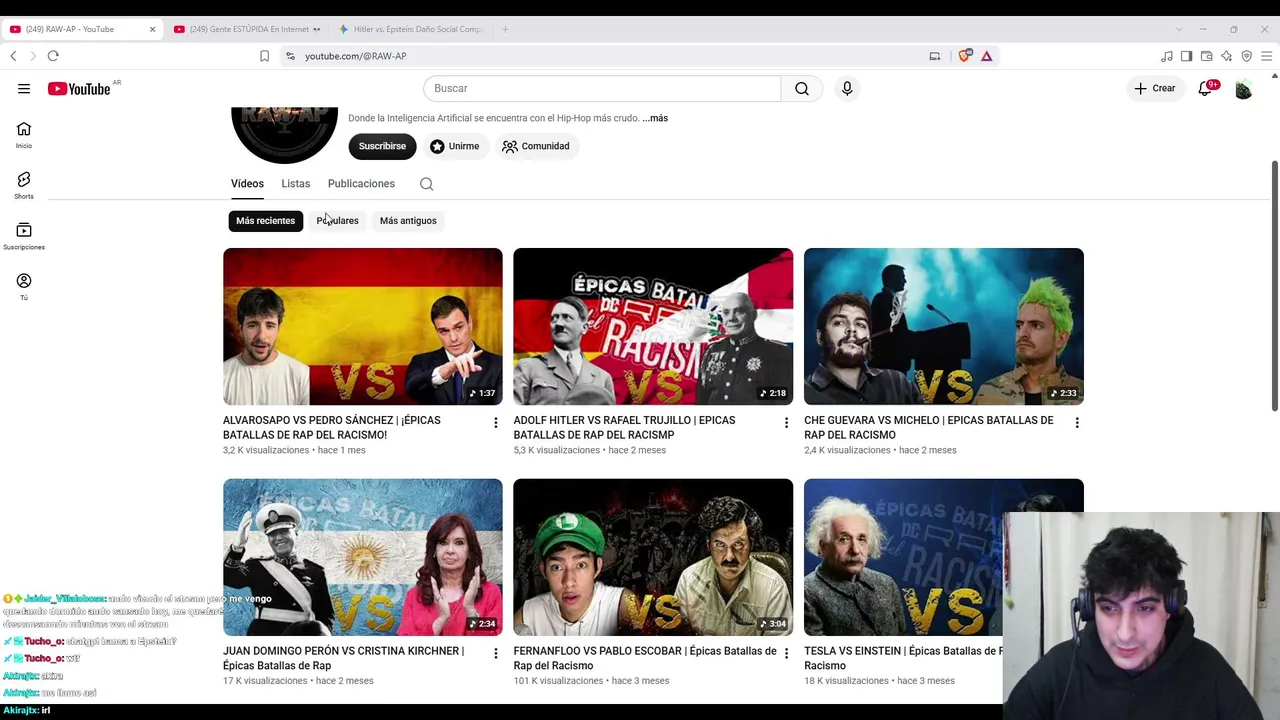Open the media control music note icon
Image resolution: width=1280 pixels, height=720 pixels.
tap(1167, 56)
